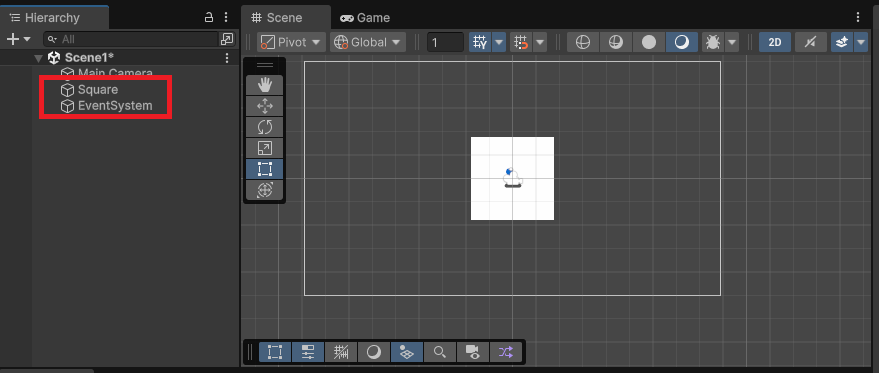The height and width of the screenshot is (373, 879).
Task: Toggle Search overlay magnifier icon
Action: click(440, 352)
